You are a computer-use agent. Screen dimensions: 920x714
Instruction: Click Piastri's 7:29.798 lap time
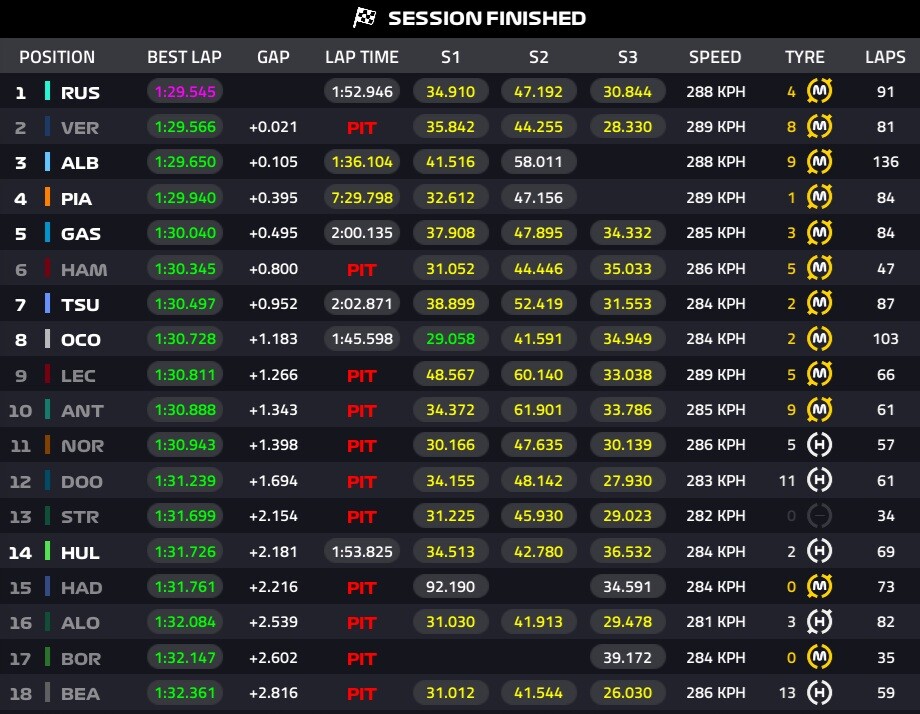pyautogui.click(x=361, y=198)
